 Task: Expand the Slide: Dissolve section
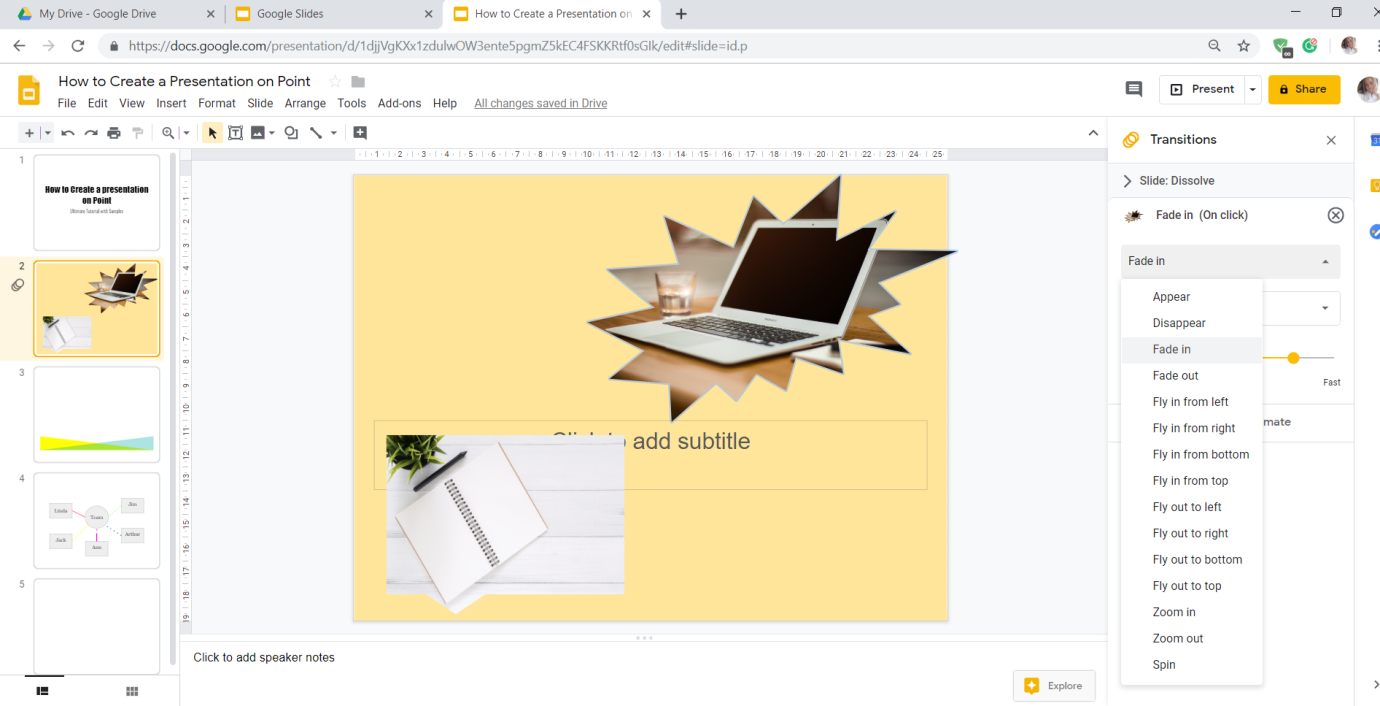click(x=1128, y=181)
